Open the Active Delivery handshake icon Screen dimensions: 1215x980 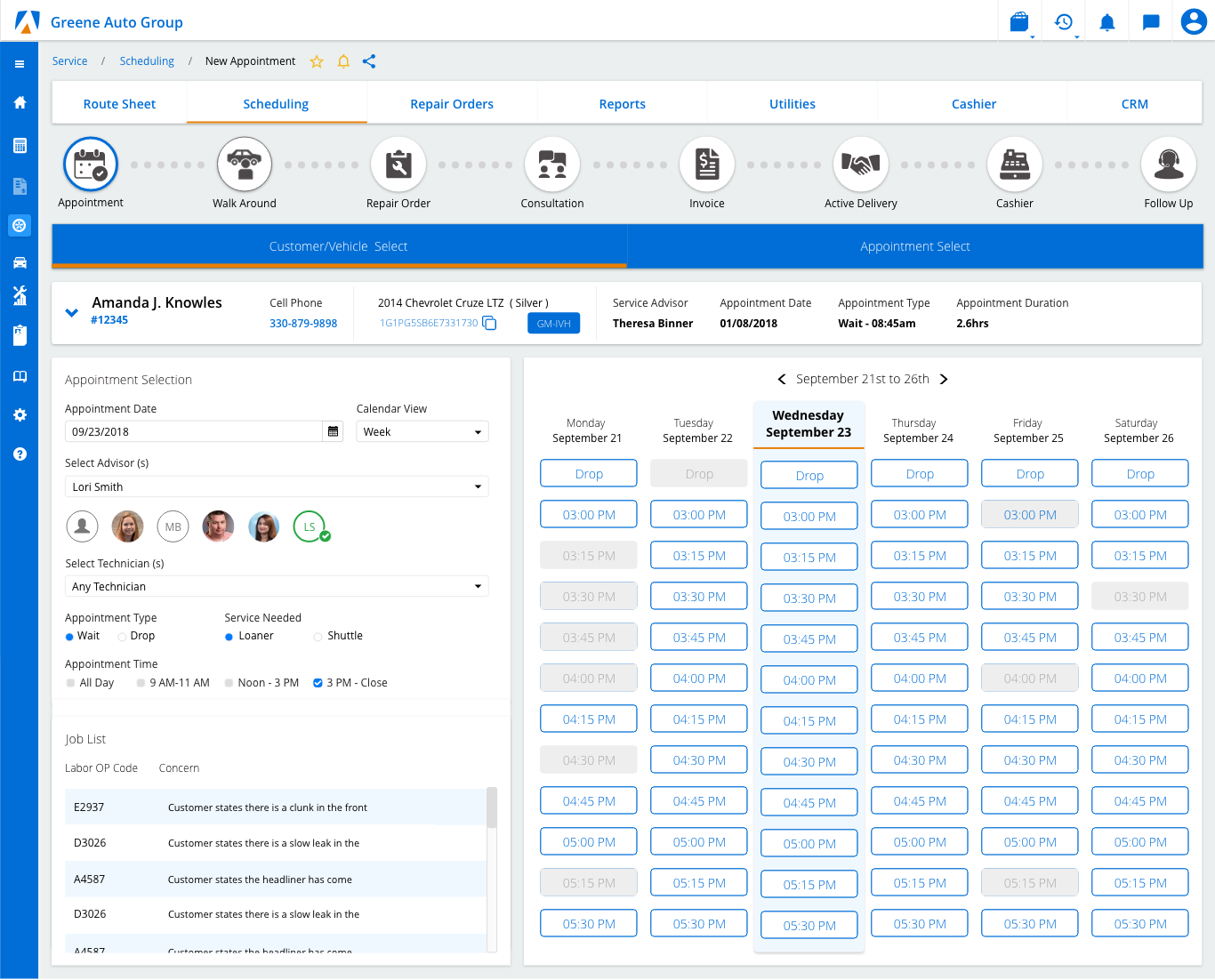861,165
